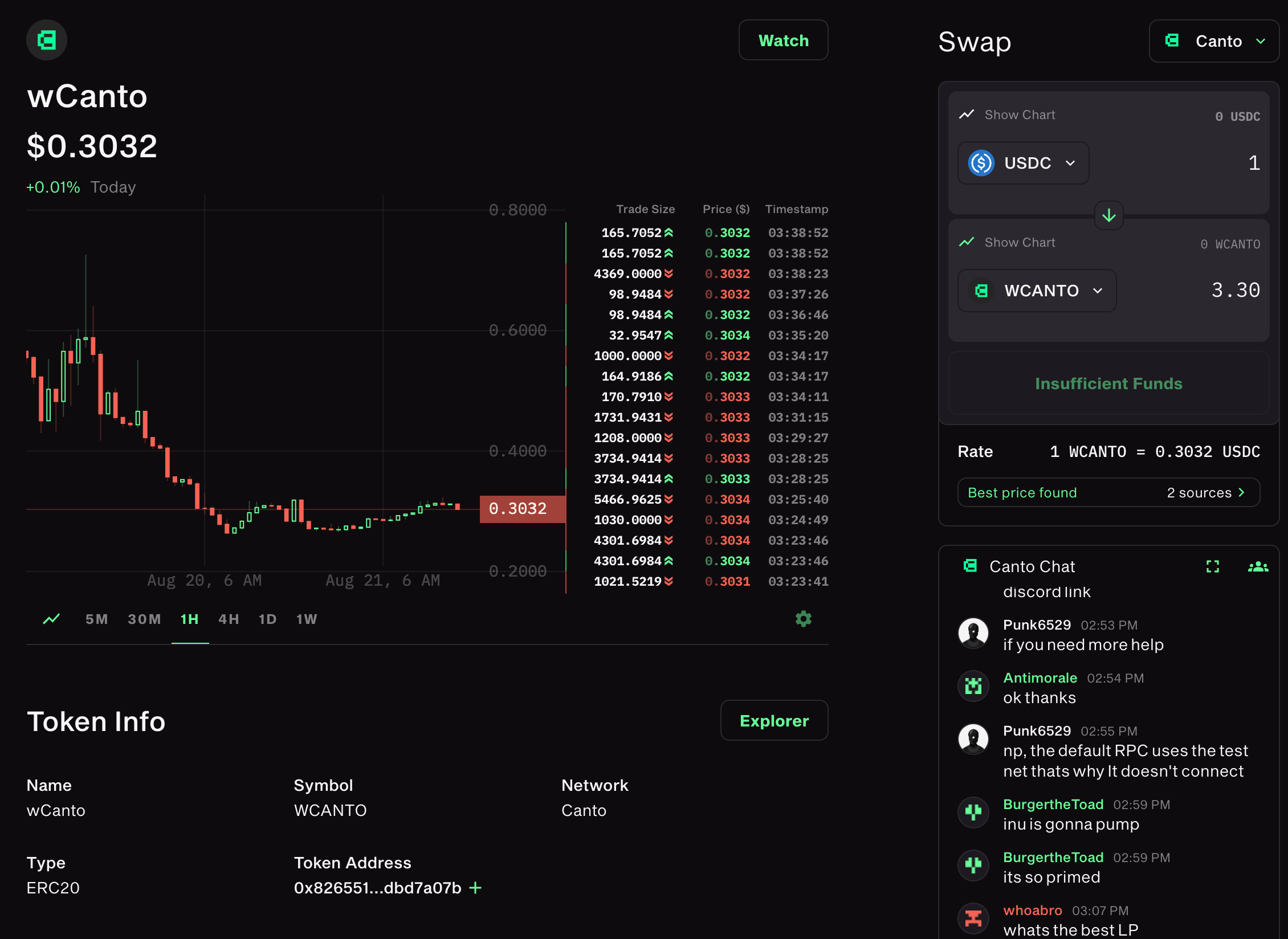Screen dimensions: 1288x939
Task: Open chat members list icon
Action: [1258, 566]
